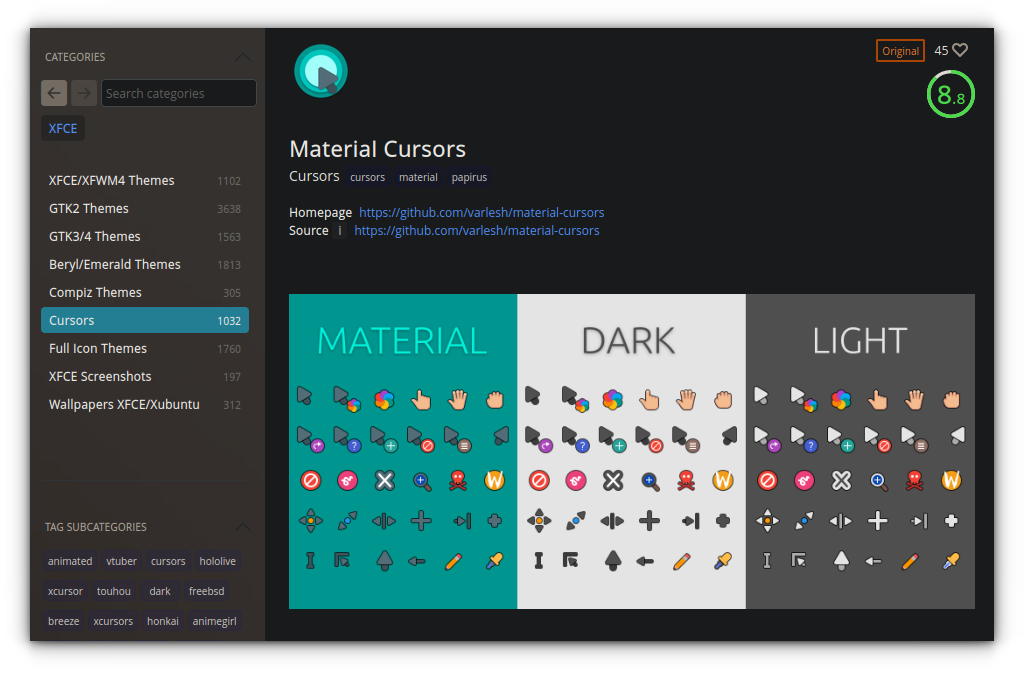Screen dimensions: 1024x673
Task: Open the Homepage GitHub link
Action: tap(481, 212)
